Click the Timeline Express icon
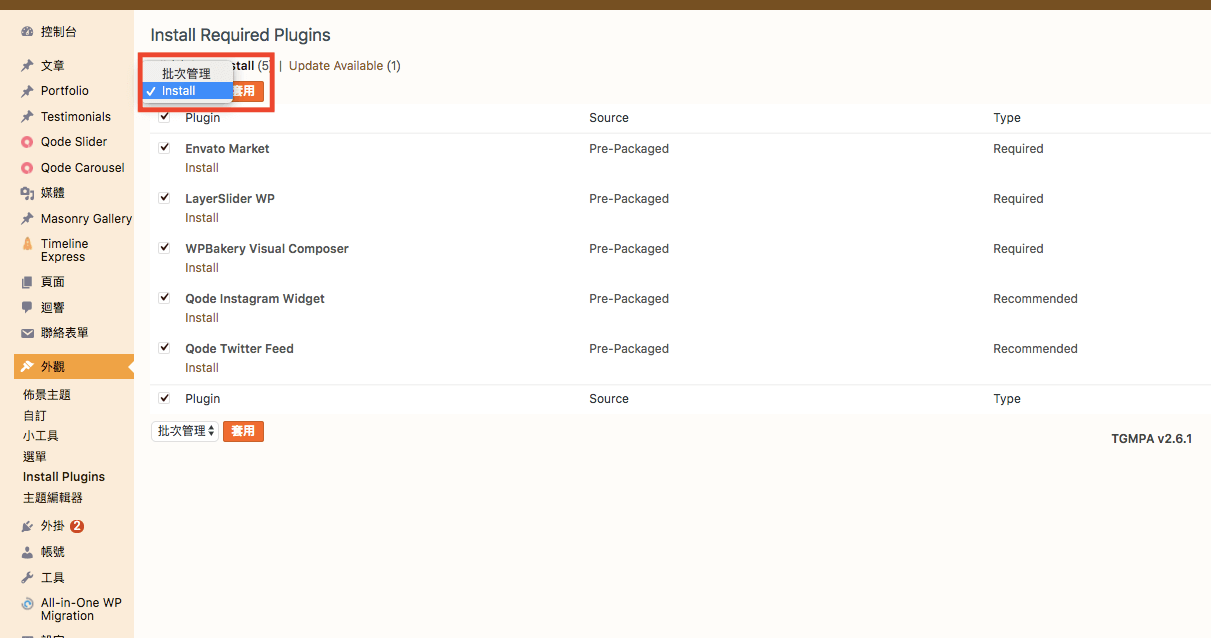Viewport: 1211px width, 638px height. (28, 244)
